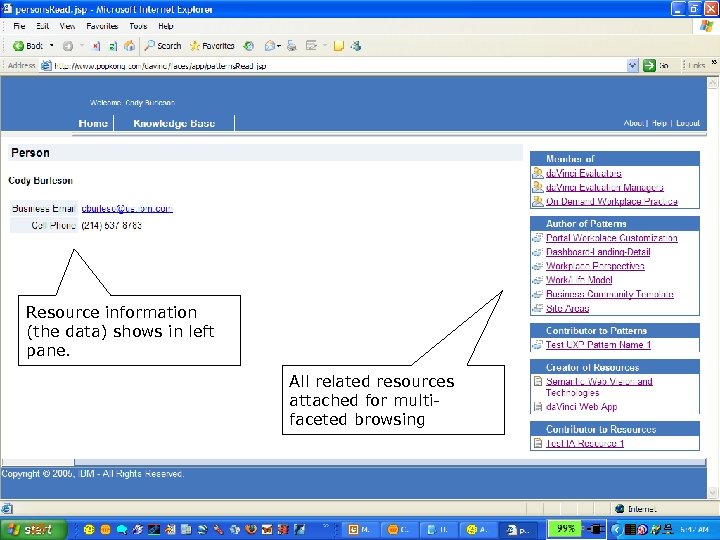
Task: Click the vertical scrollbar up arrow
Action: pyautogui.click(x=712, y=83)
